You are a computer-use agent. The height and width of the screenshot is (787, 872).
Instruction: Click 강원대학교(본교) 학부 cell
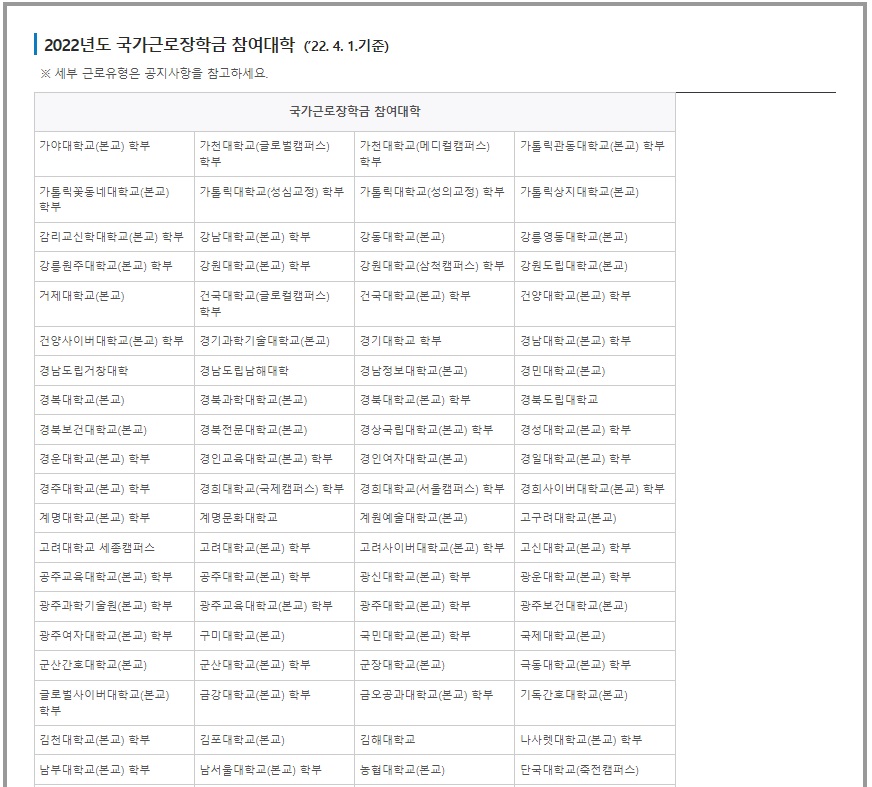(275, 266)
